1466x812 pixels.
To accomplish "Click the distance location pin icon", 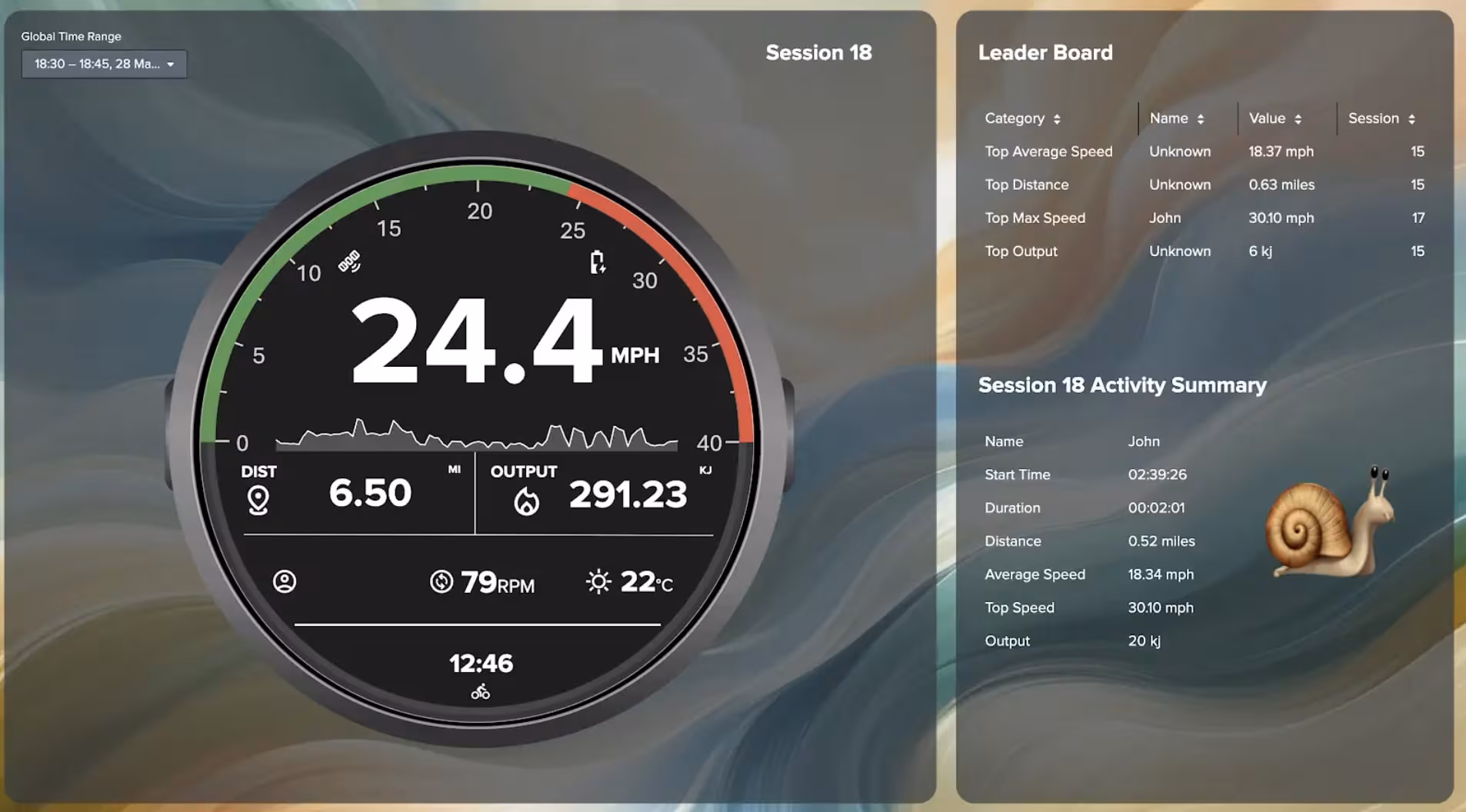I will pyautogui.click(x=258, y=501).
